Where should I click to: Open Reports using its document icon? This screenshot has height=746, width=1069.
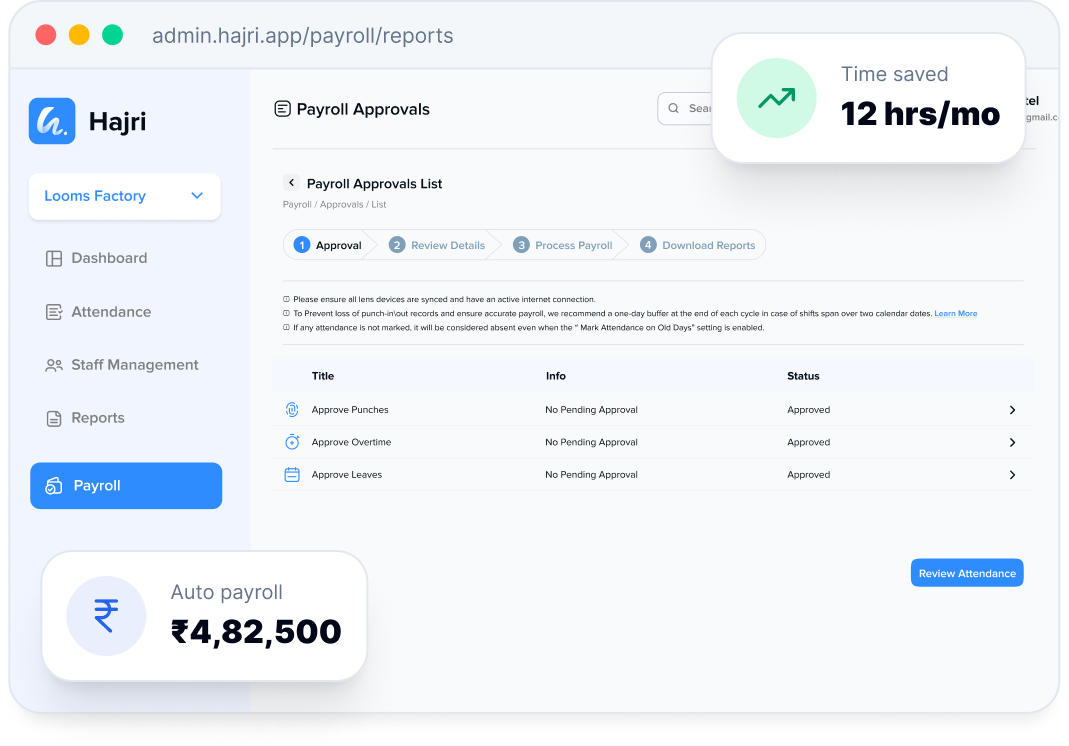click(x=54, y=419)
